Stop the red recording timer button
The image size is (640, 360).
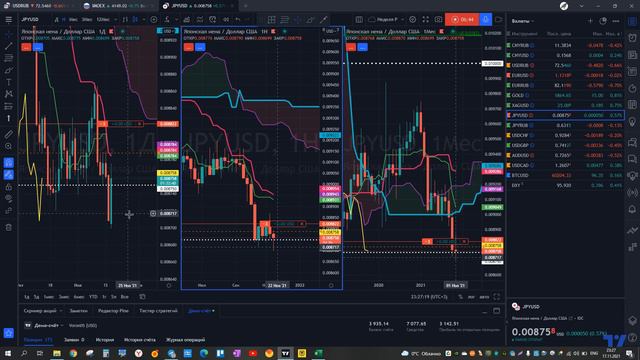(x=462, y=19)
